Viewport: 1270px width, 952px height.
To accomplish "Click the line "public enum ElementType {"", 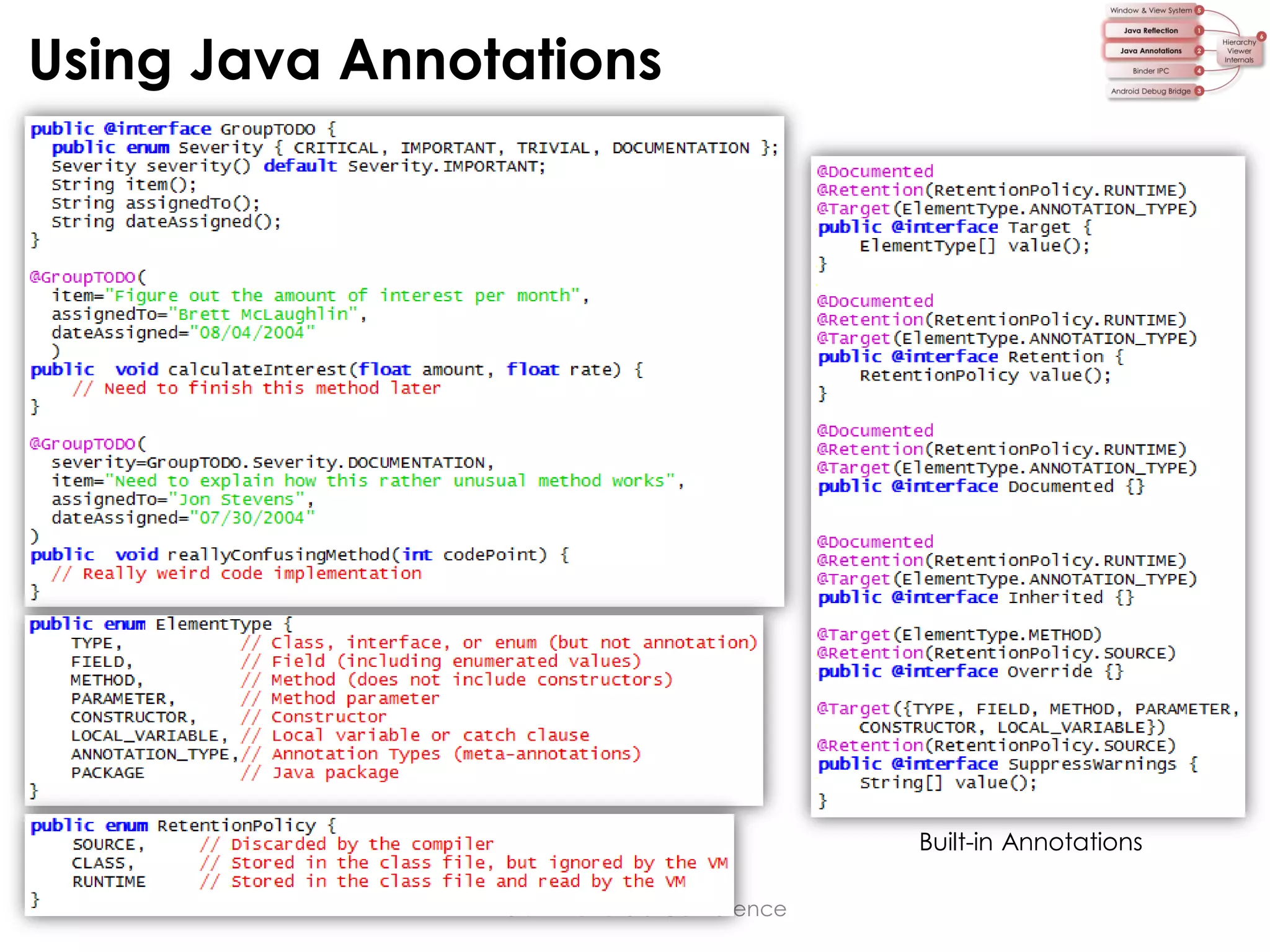I will point(161,624).
